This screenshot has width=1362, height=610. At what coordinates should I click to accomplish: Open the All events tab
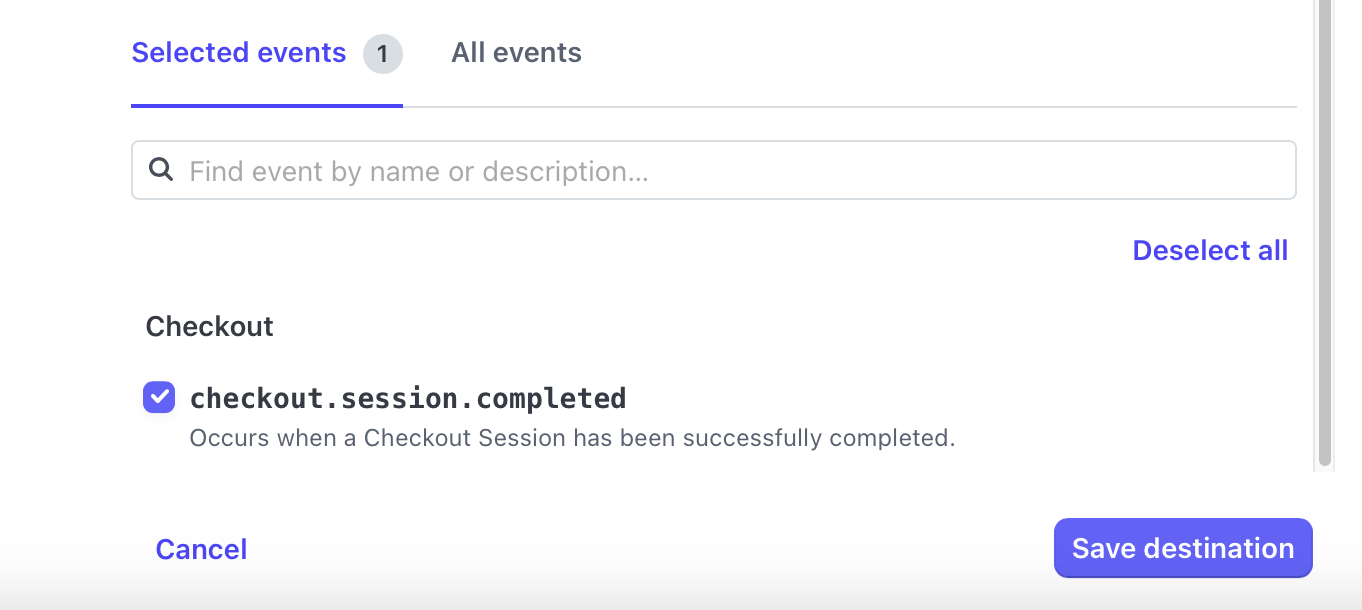point(516,53)
